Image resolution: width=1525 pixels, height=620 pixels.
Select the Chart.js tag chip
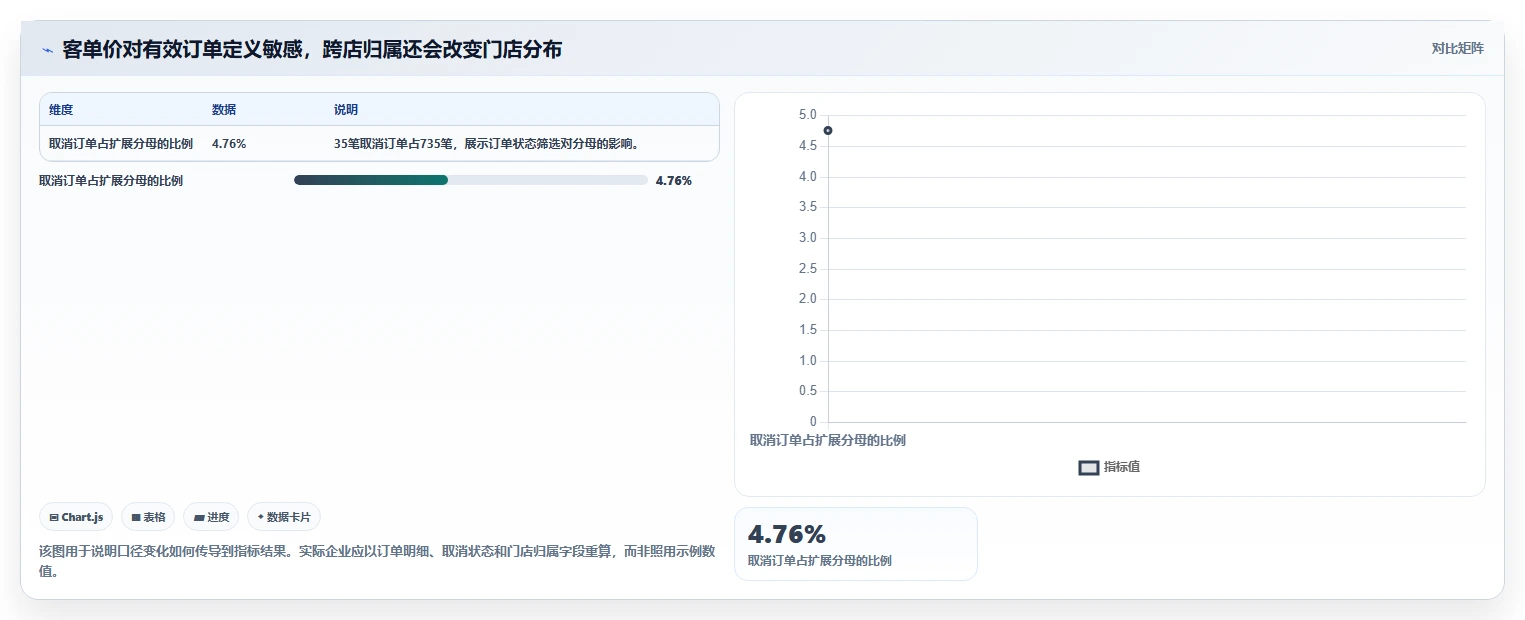(x=76, y=517)
